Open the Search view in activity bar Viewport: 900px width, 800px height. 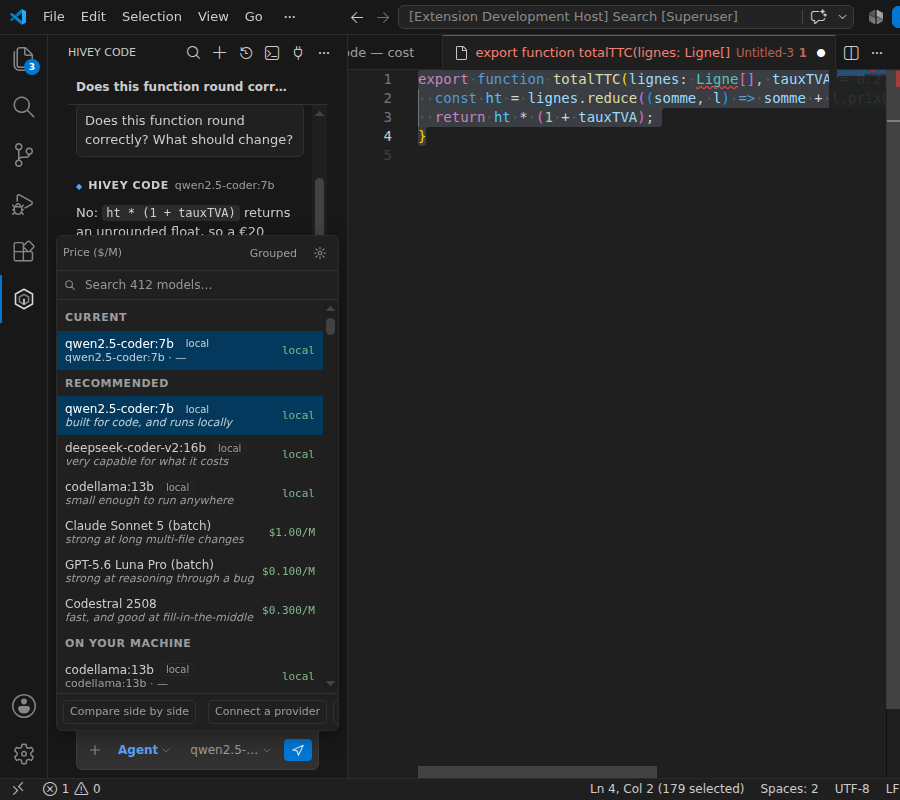point(24,107)
